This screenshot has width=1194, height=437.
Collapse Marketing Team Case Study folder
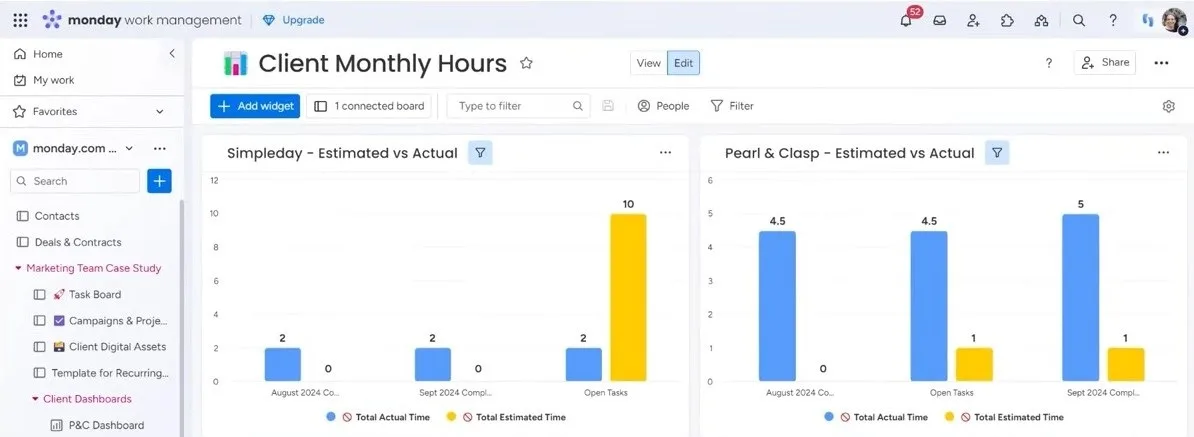[x=18, y=268]
